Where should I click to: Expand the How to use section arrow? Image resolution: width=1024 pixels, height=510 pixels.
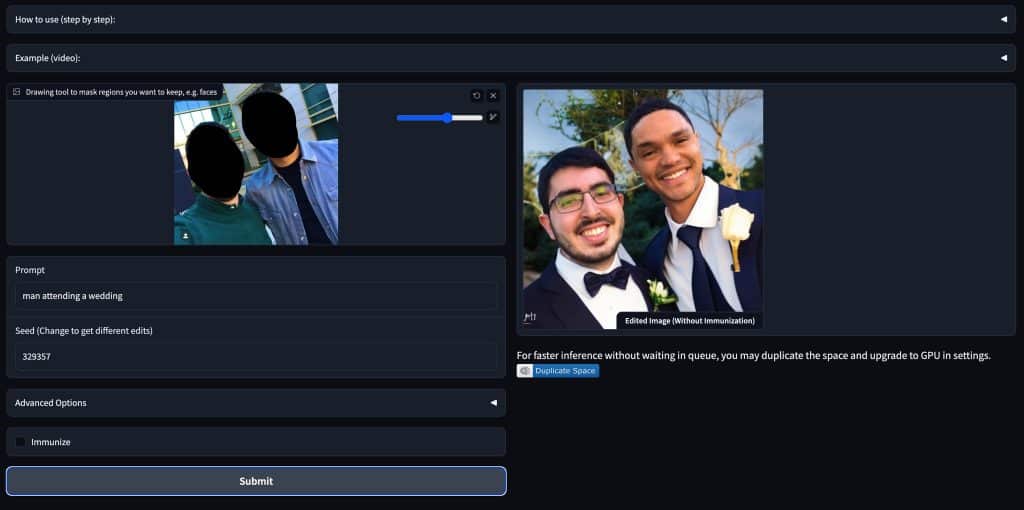point(1003,19)
